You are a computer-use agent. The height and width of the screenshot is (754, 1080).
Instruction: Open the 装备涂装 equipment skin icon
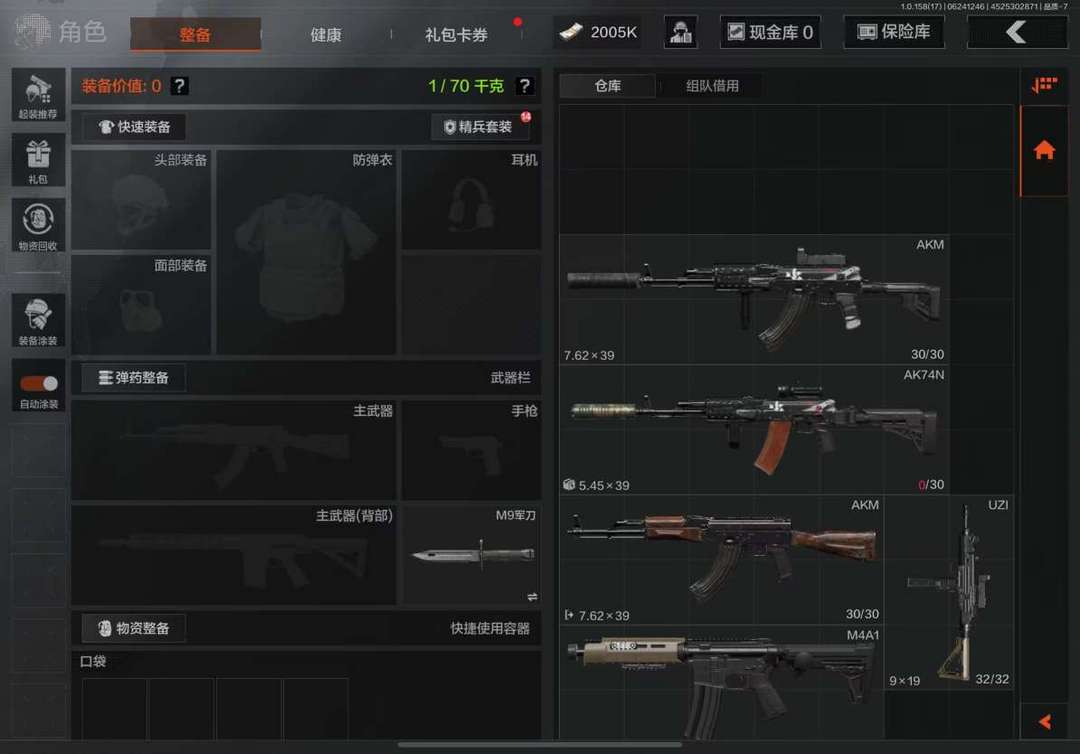(39, 320)
